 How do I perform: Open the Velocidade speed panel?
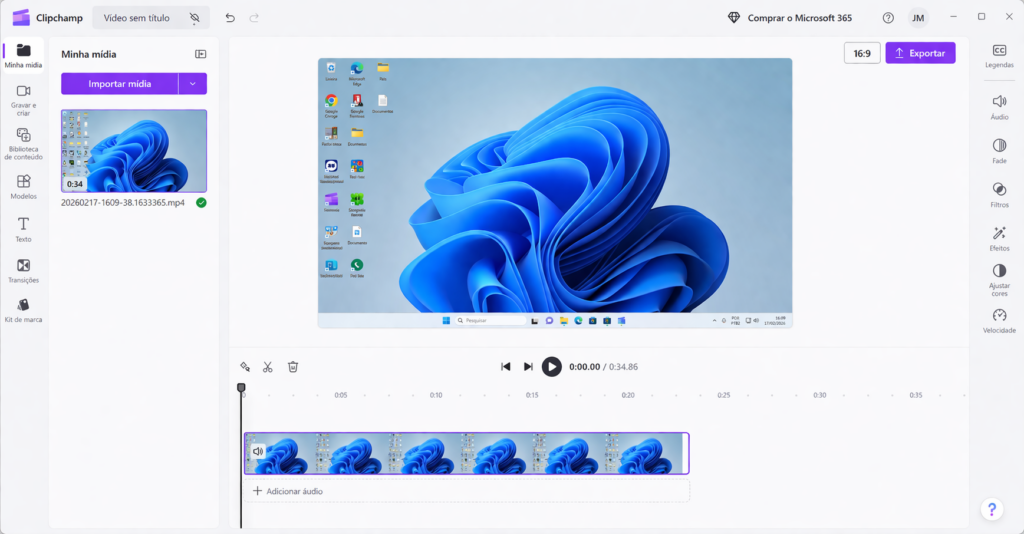999,321
